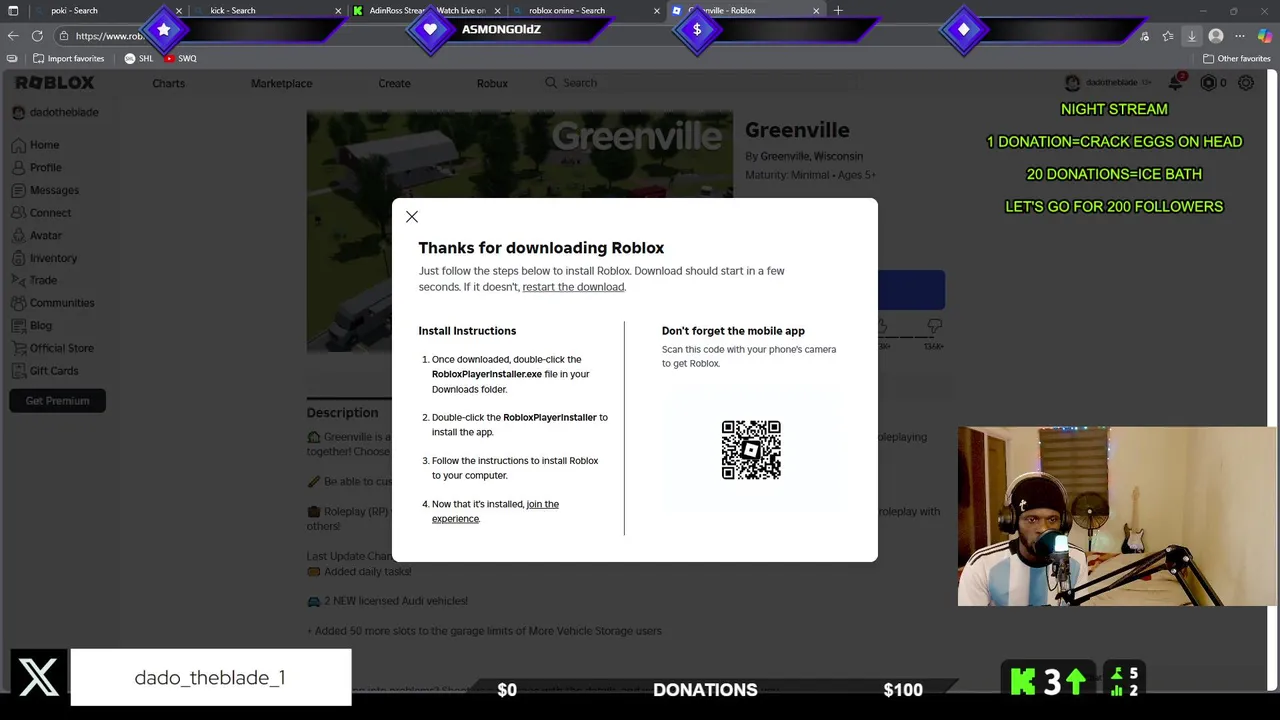The height and width of the screenshot is (720, 1280).
Task: Click the thumbs down dislike icon
Action: pyautogui.click(x=934, y=327)
